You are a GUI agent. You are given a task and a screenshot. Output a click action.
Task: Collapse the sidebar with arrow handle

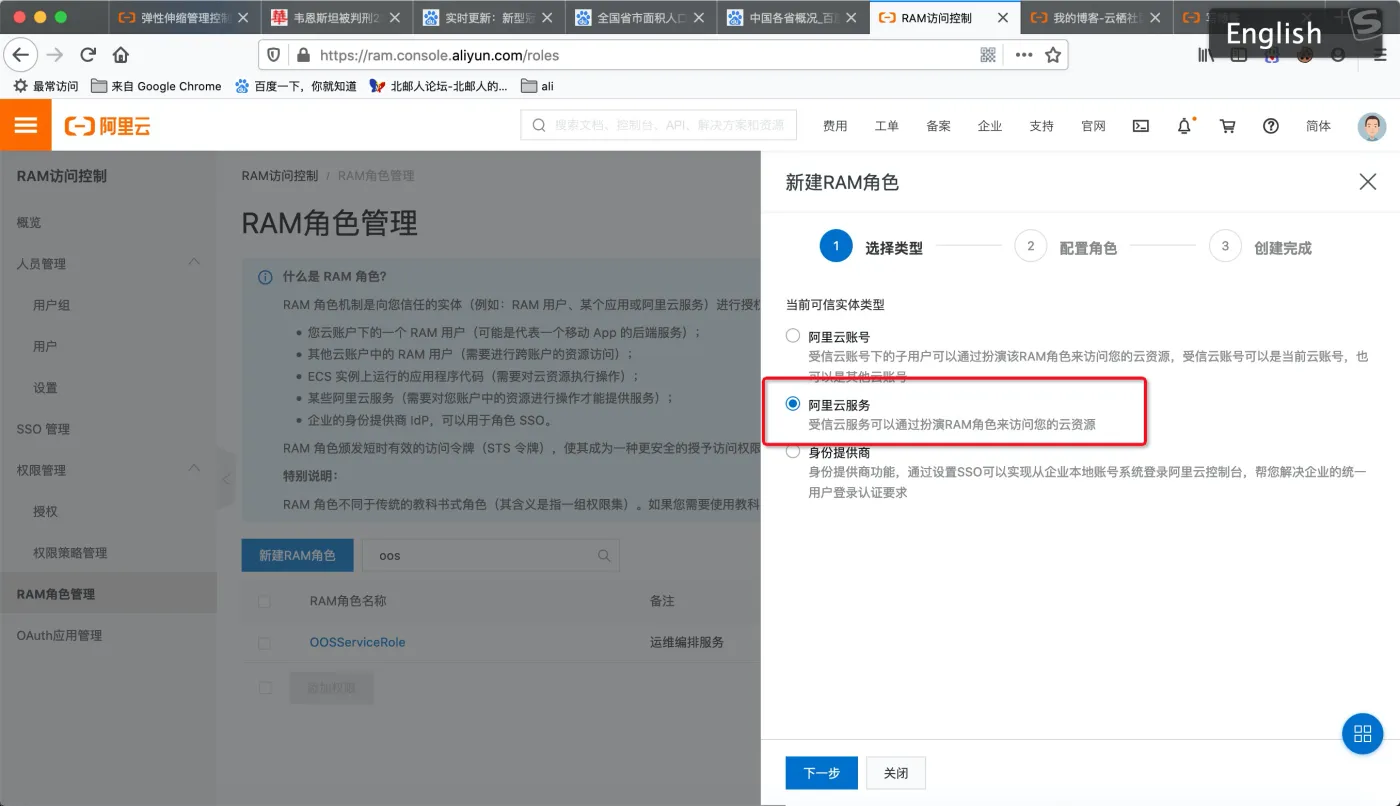point(226,479)
